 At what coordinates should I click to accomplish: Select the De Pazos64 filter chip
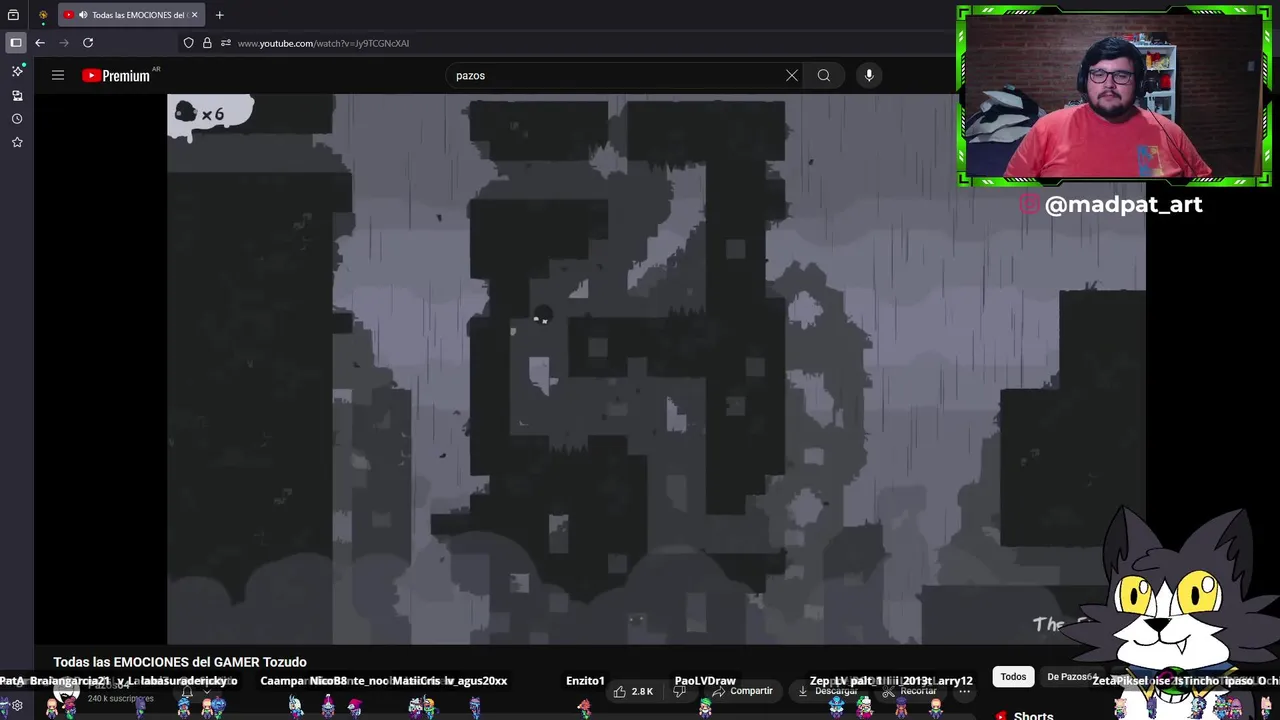coord(1069,677)
